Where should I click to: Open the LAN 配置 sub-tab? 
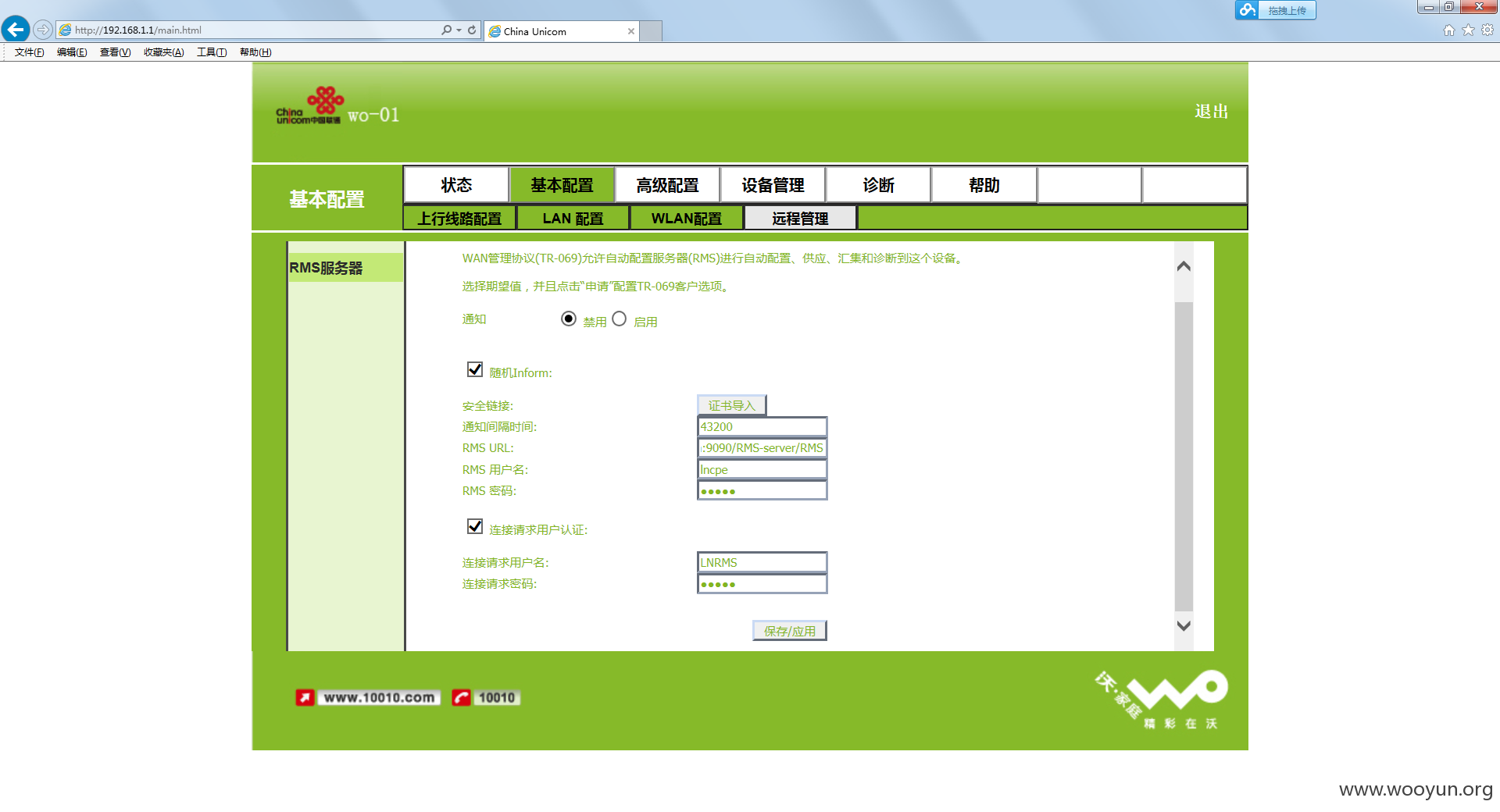pos(573,219)
